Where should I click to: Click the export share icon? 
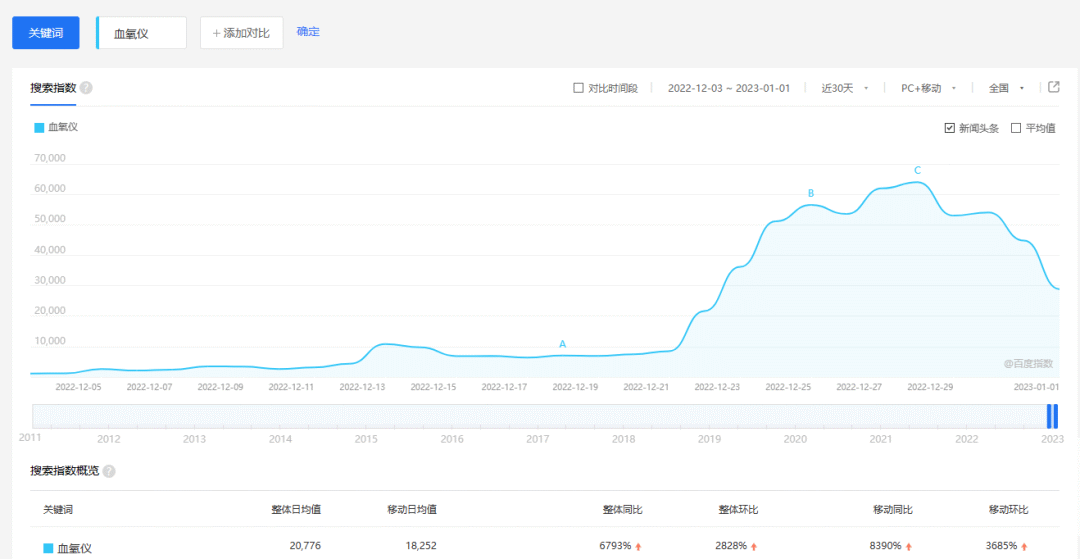[x=1053, y=87]
